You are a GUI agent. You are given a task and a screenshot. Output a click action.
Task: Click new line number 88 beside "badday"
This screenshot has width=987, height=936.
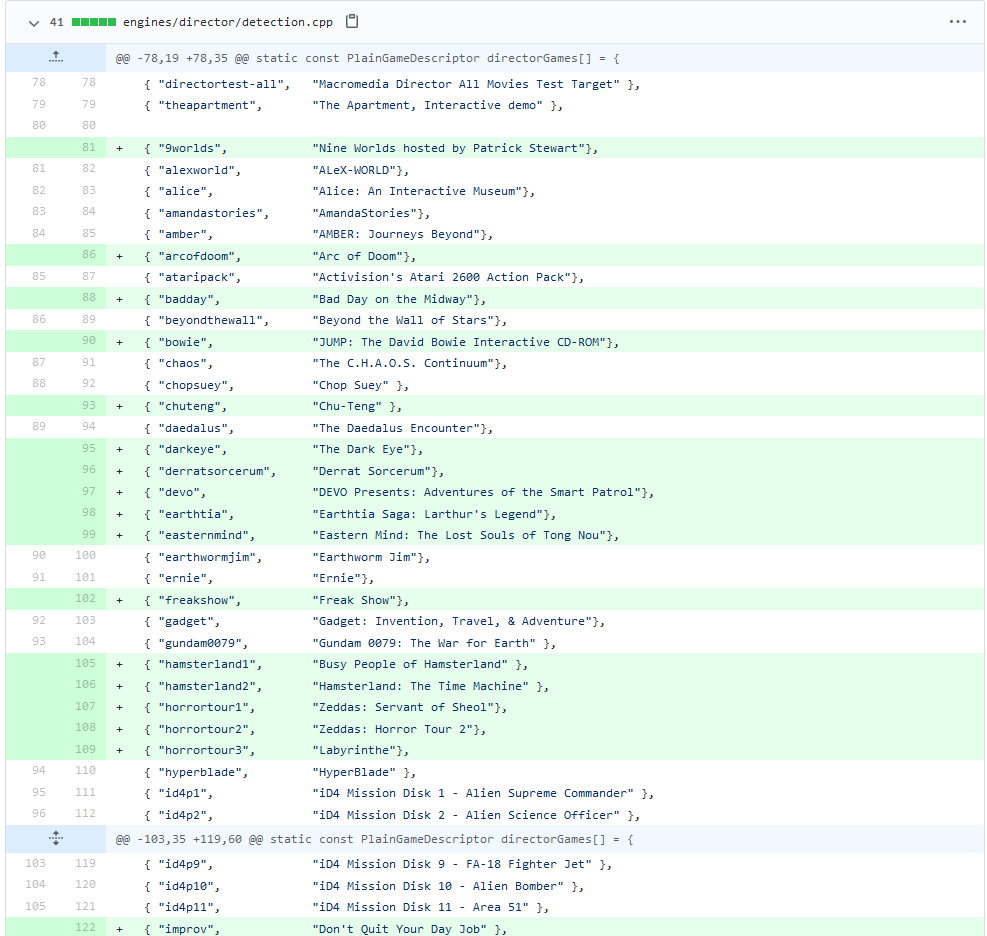click(89, 297)
